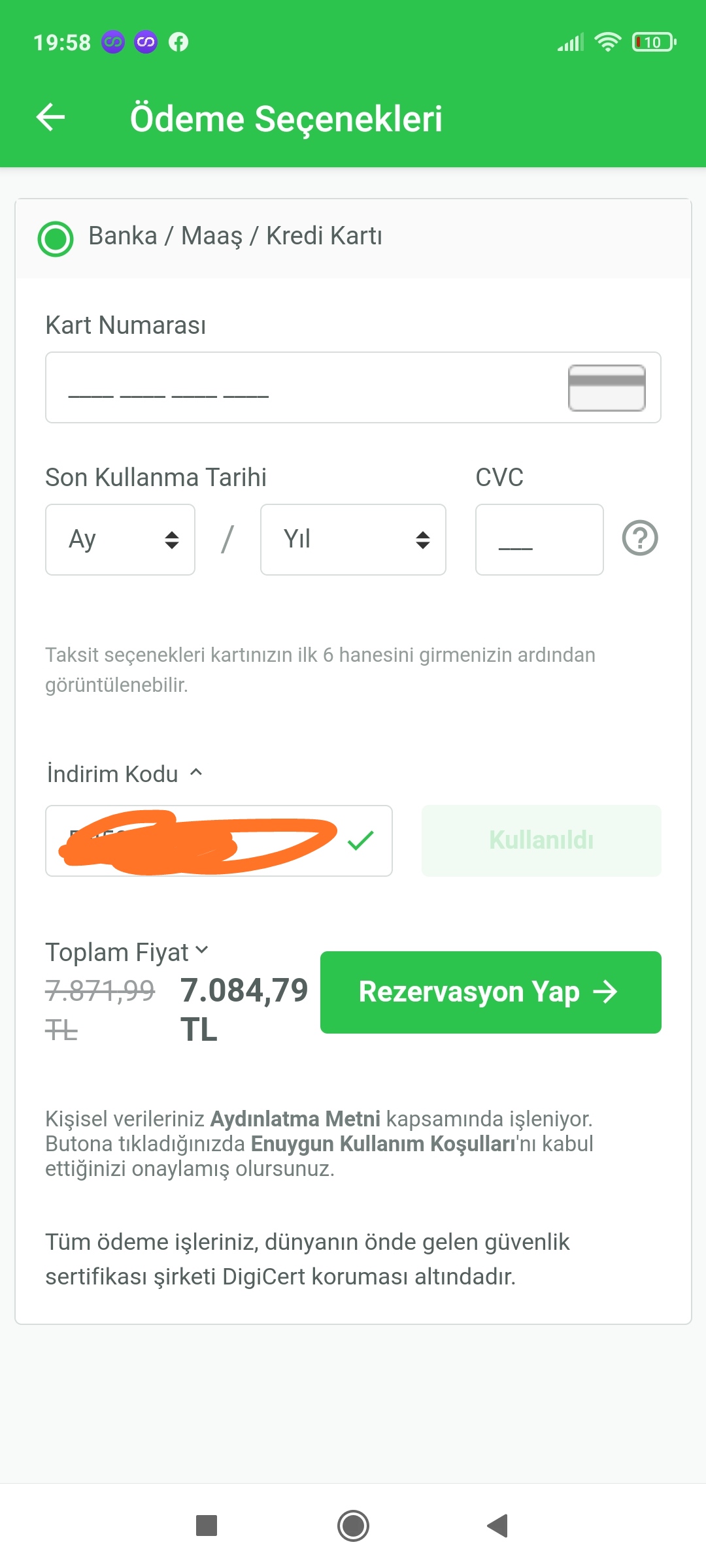Collapse the İndirim Kodu section
This screenshot has width=706, height=1568.
click(124, 774)
